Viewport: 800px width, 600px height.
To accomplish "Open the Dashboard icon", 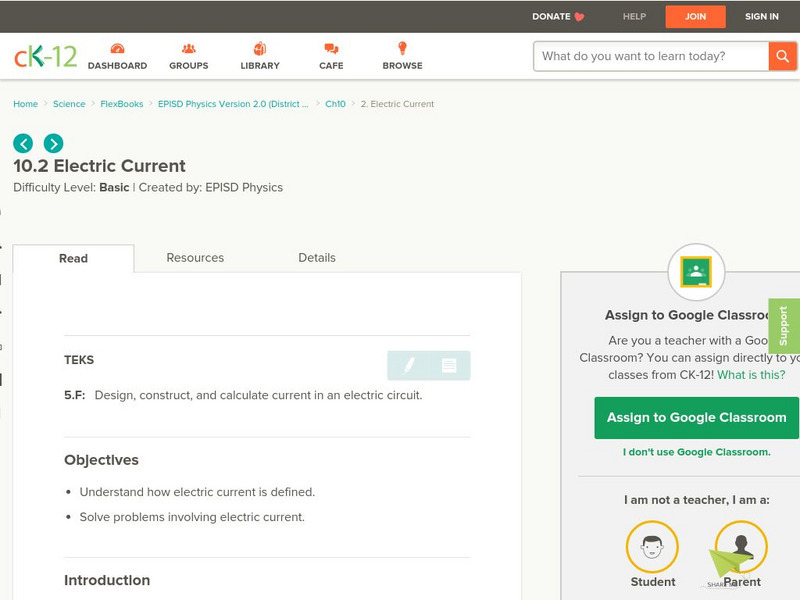I will [x=120, y=47].
